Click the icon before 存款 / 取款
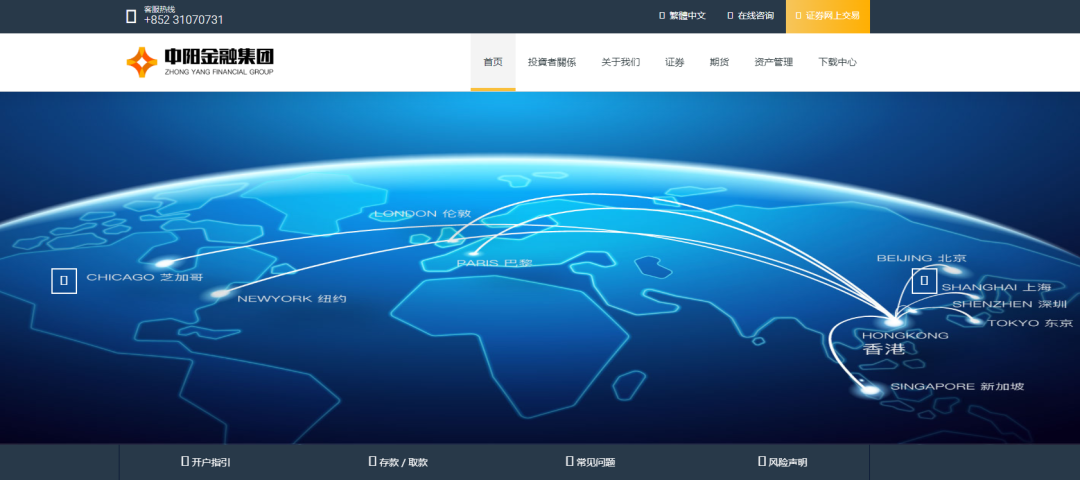This screenshot has width=1080, height=480. 372,461
